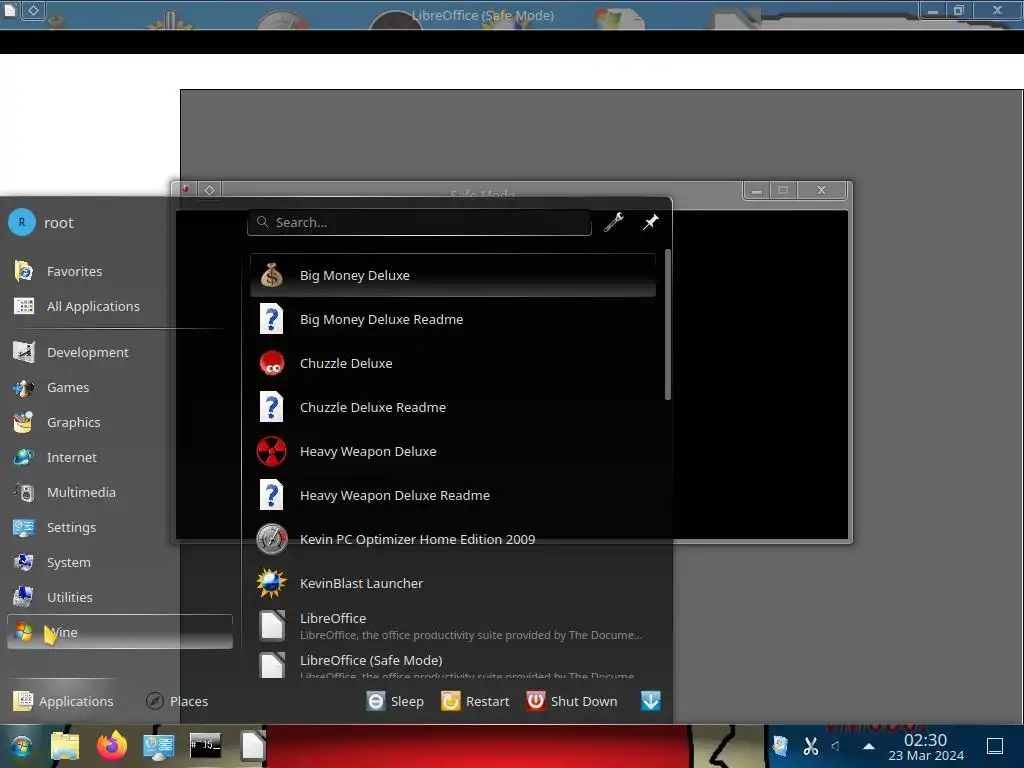Open the file manager from taskbar
Screen dimensions: 1024x768
[65, 746]
